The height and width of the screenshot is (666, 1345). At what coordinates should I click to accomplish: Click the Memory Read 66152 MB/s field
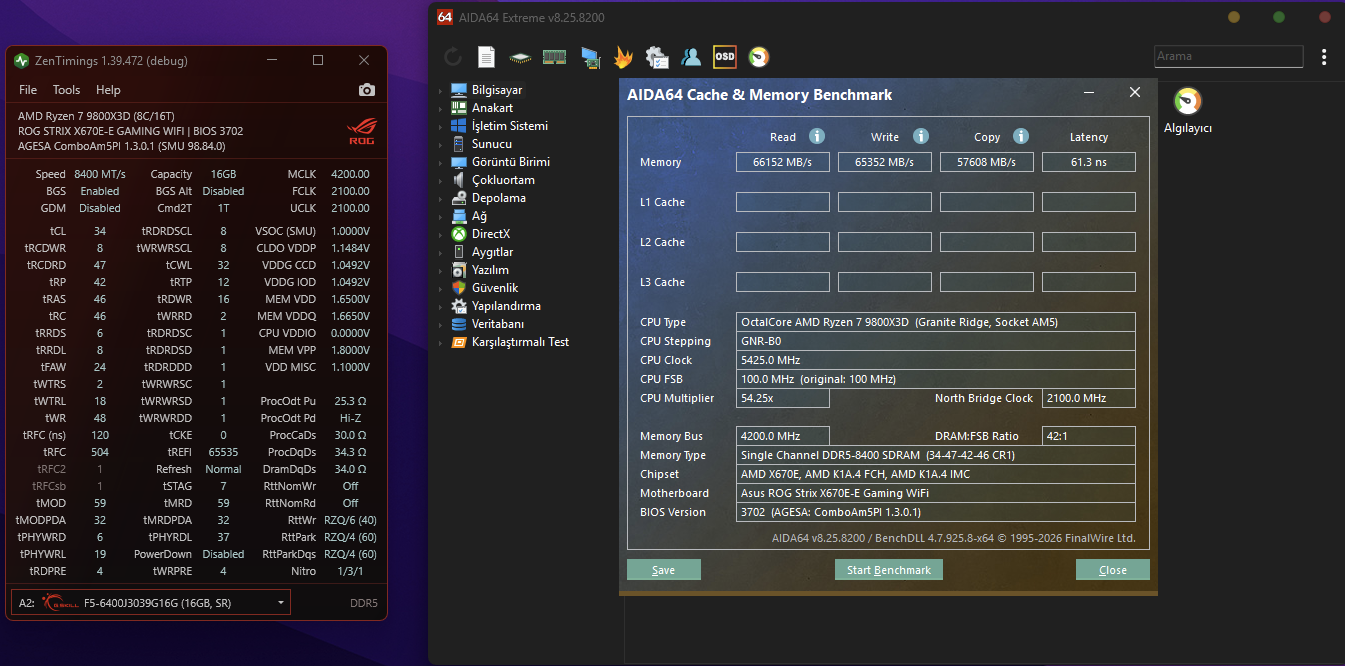(783, 162)
